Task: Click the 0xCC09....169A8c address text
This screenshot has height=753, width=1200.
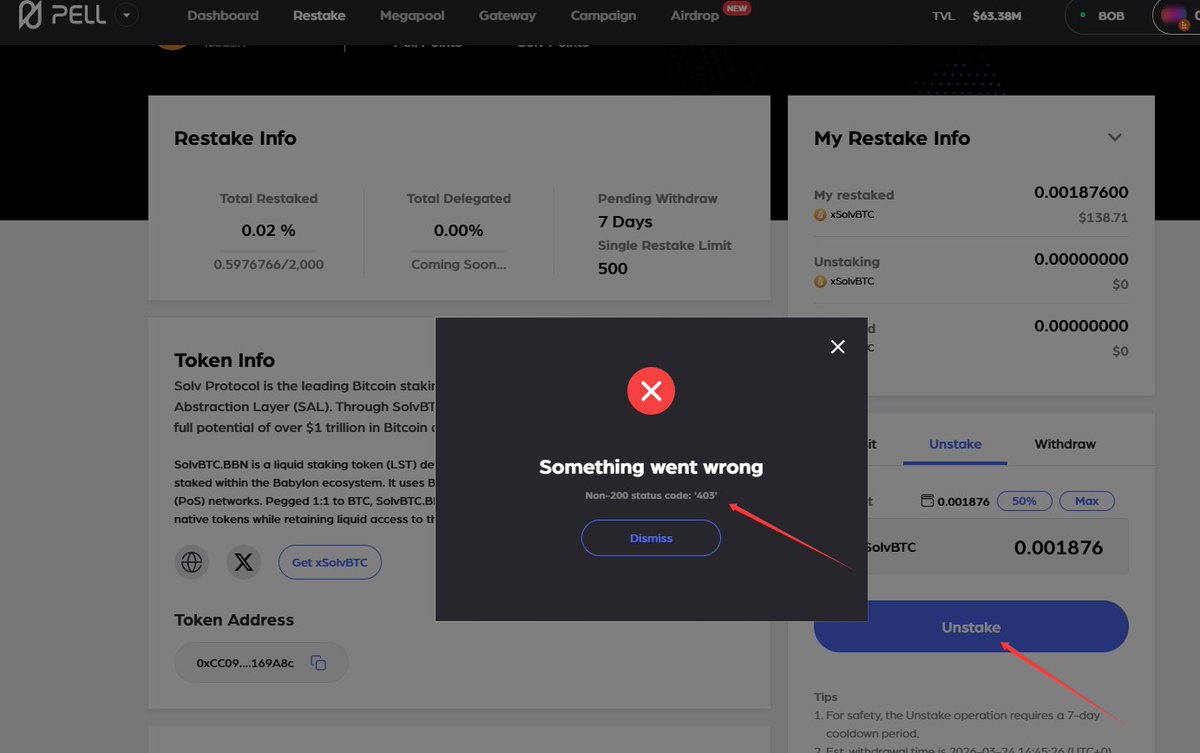Action: tap(245, 663)
